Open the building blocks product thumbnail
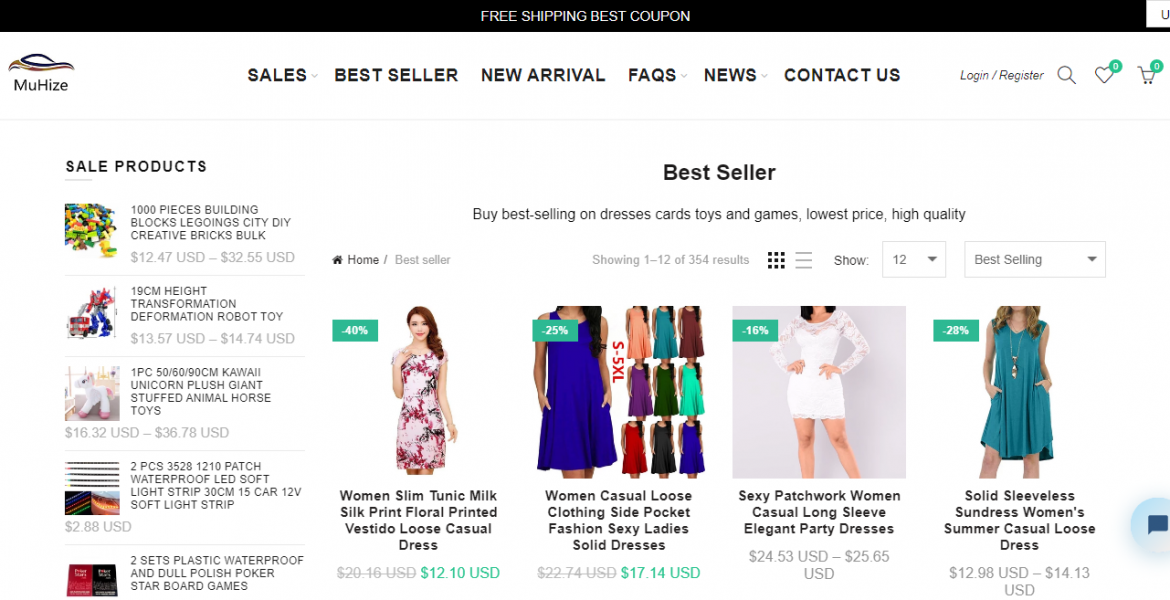The image size is (1170, 600). click(91, 230)
